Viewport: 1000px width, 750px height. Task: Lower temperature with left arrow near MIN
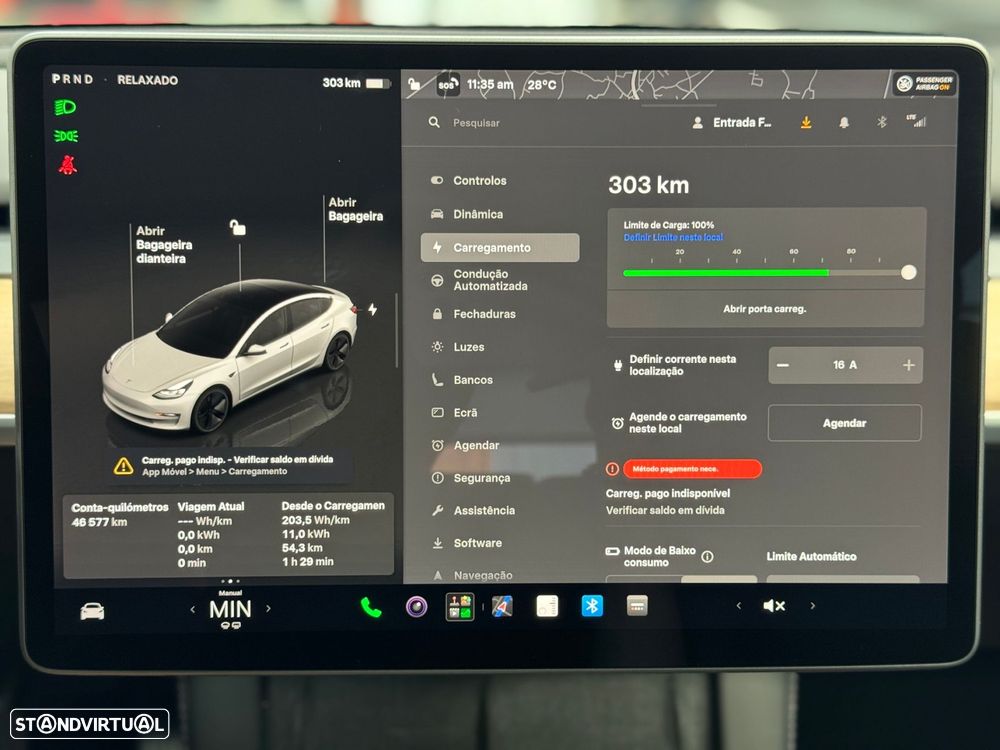pos(193,609)
